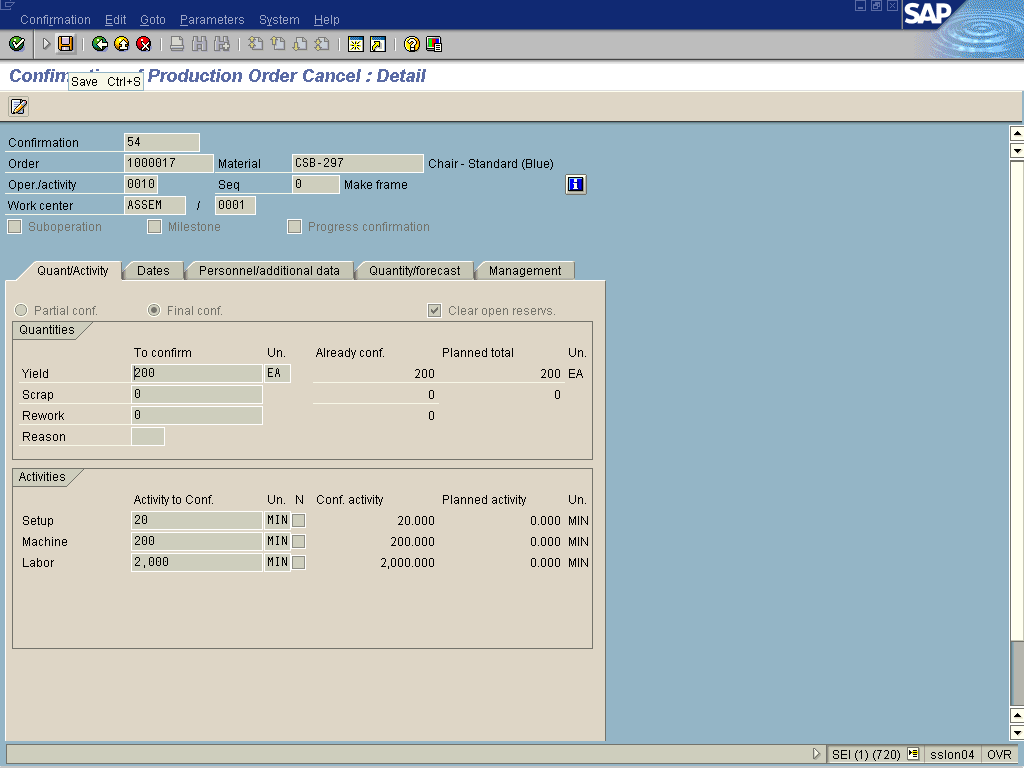The height and width of the screenshot is (768, 1024).
Task: Click the Next Page icon
Action: click(300, 44)
